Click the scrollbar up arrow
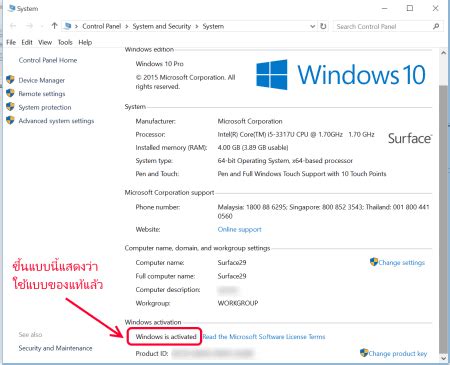Image resolution: width=450 pixels, height=365 pixels. (443, 53)
